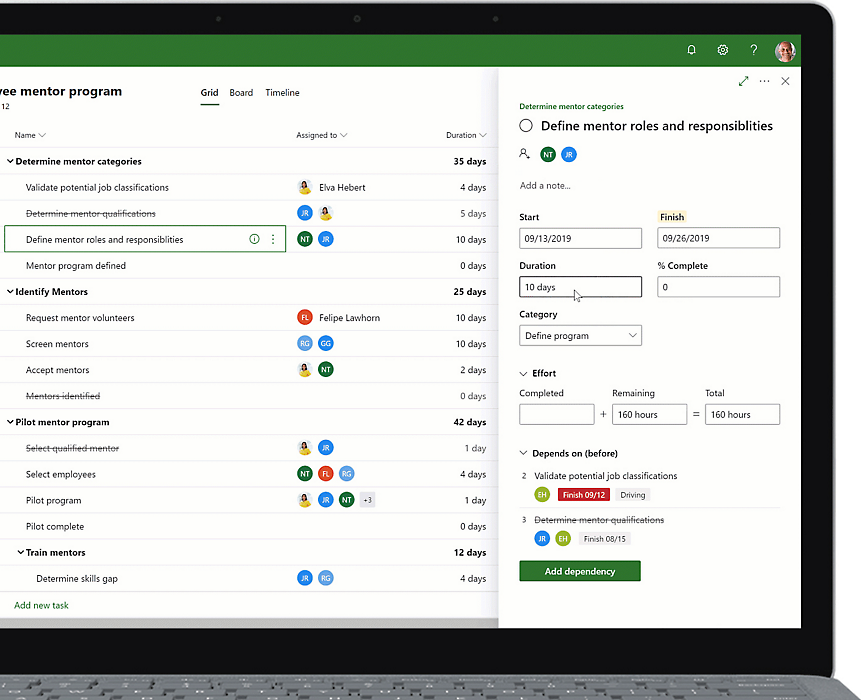Mark Define mentor roles task complete
The height and width of the screenshot is (700, 861).
527,126
